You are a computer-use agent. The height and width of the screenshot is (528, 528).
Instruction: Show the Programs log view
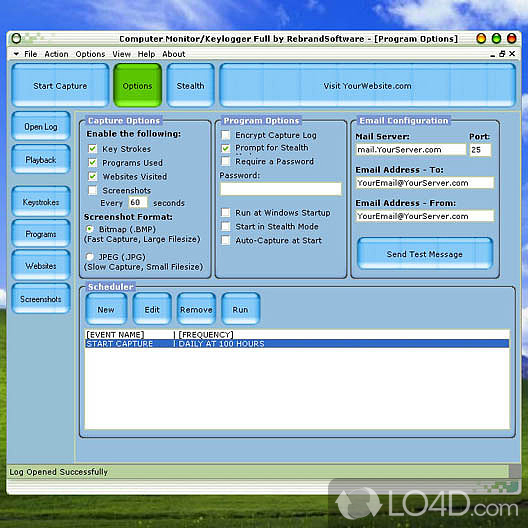41,233
